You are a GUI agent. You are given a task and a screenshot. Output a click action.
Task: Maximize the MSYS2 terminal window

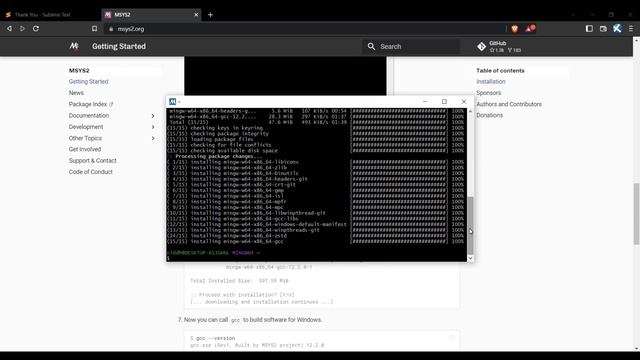point(444,102)
